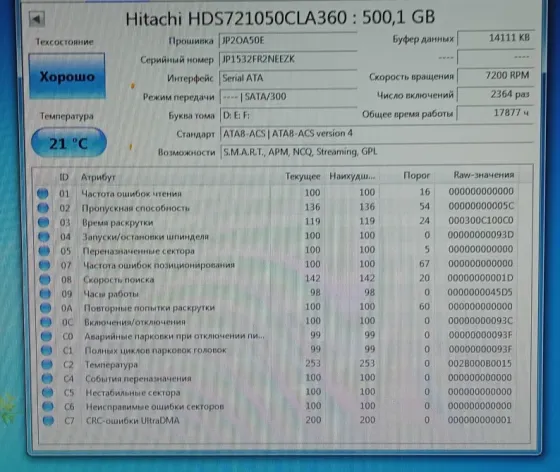
Task: Click the Текущее column header
Action: [303, 176]
